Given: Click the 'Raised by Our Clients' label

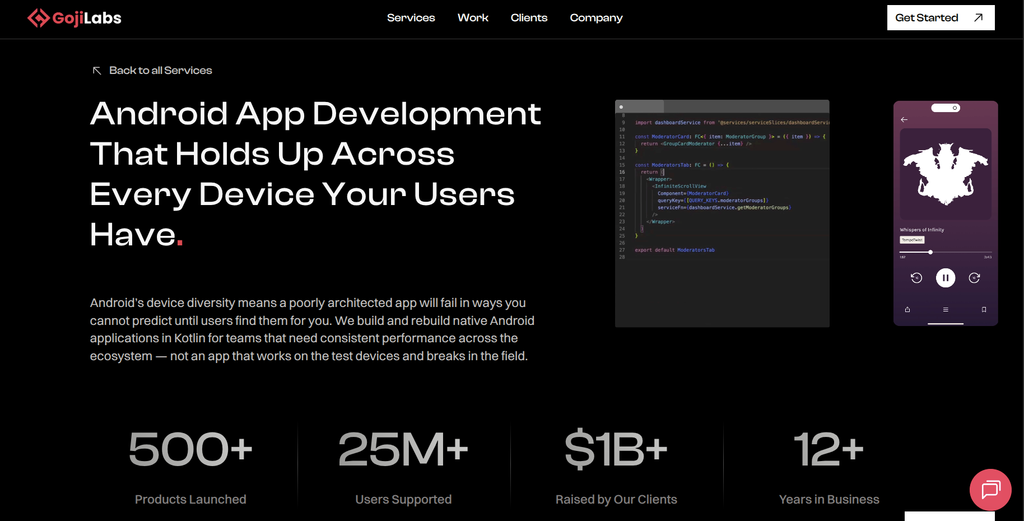Looking at the screenshot, I should coord(616,499).
